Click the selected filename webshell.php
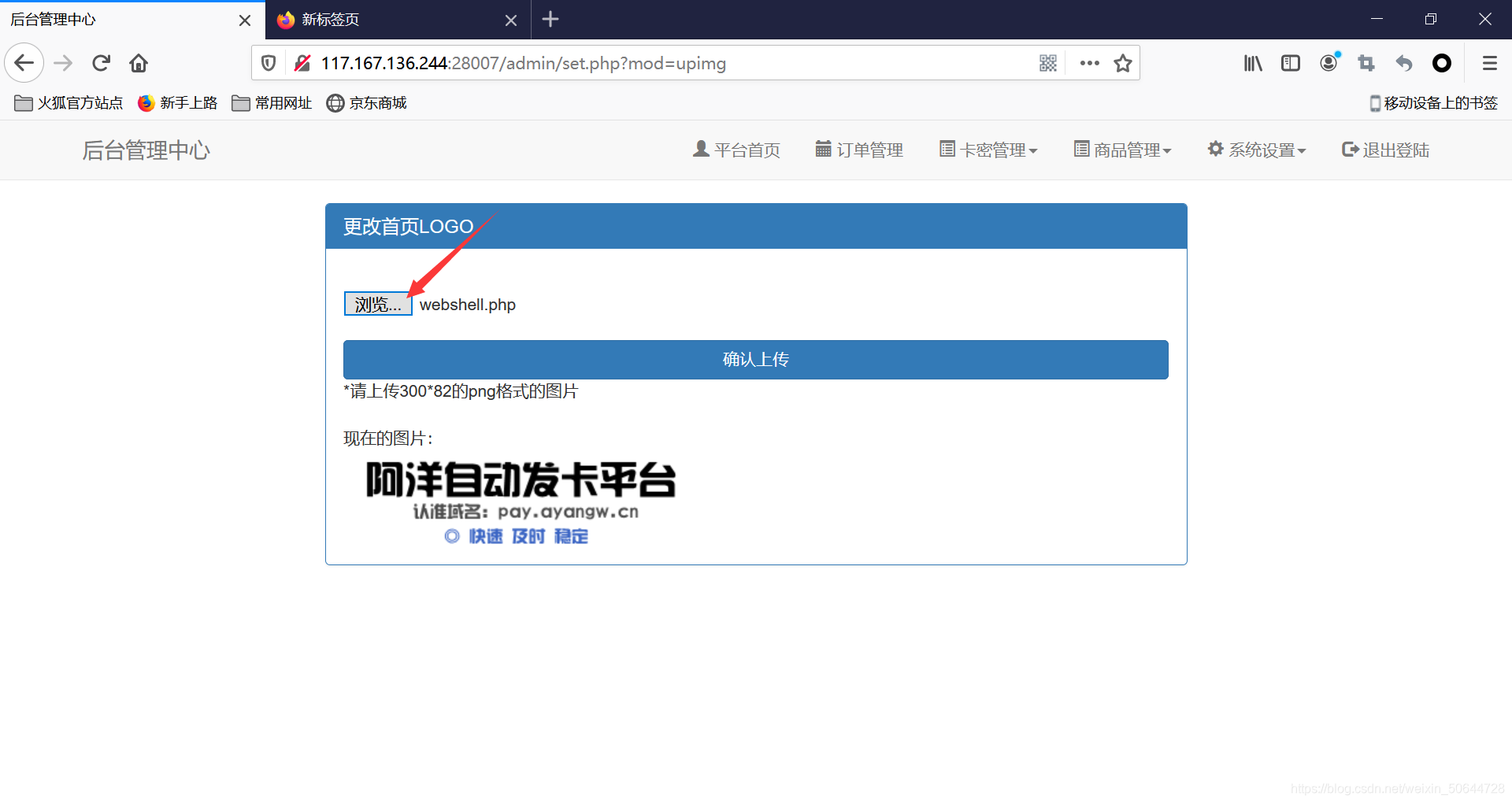This screenshot has width=1512, height=803. [x=468, y=305]
